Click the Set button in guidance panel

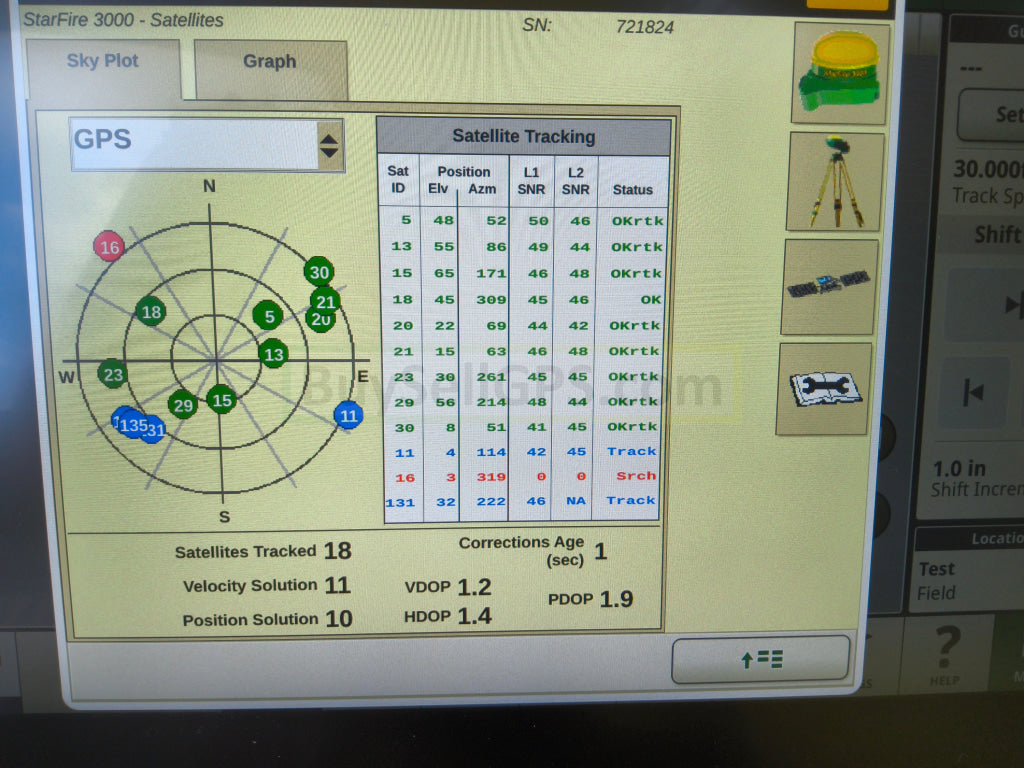point(991,115)
